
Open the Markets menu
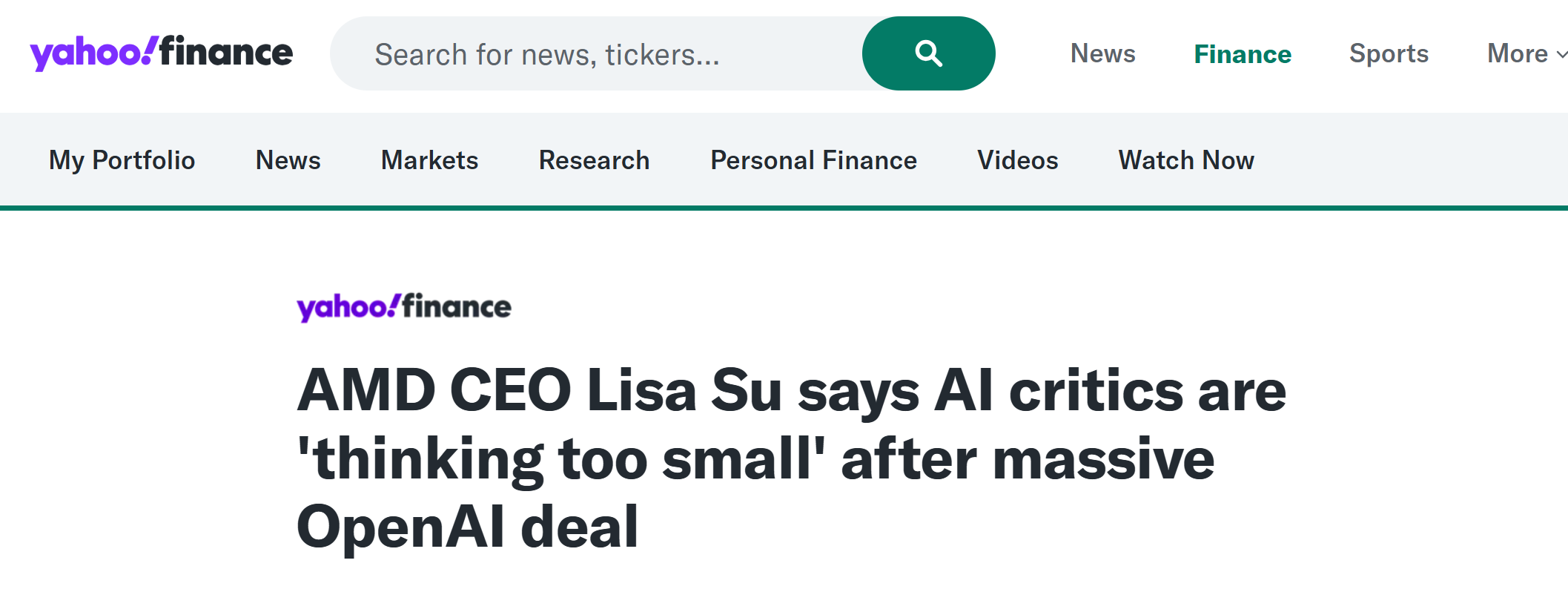coord(429,160)
